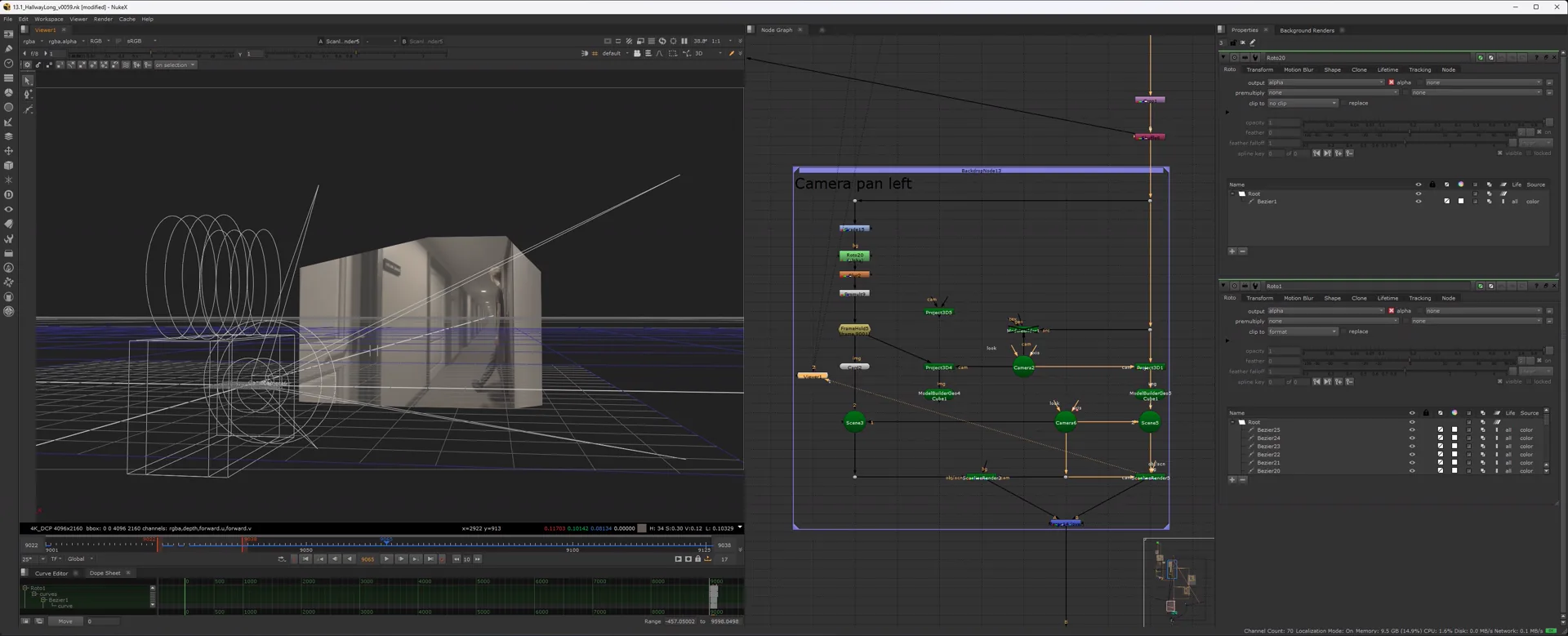Add a layer with Roto20 plus button
1568x636 pixels.
[x=1232, y=251]
